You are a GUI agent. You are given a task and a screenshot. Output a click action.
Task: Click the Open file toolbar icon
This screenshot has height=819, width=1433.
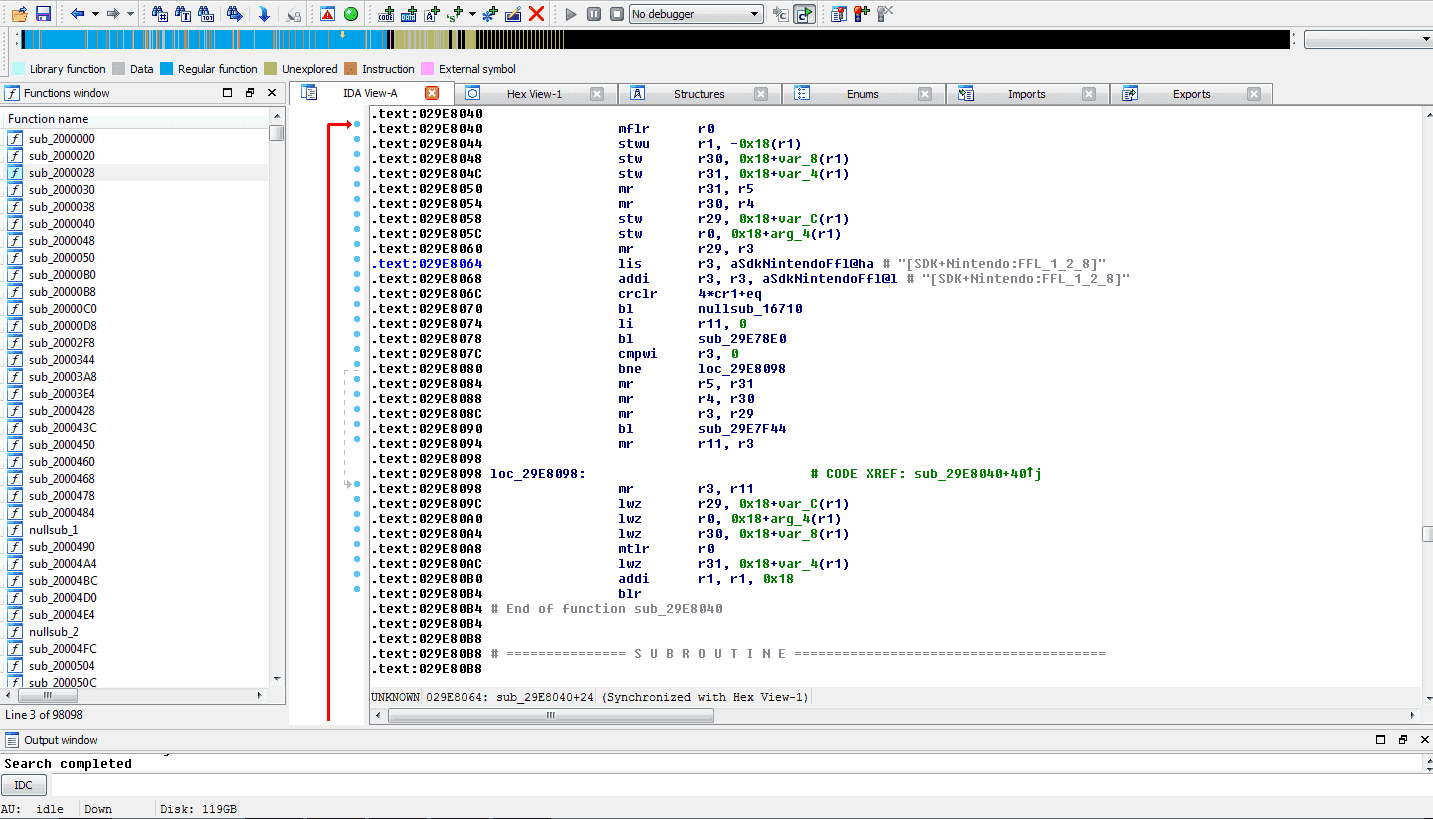tap(19, 14)
